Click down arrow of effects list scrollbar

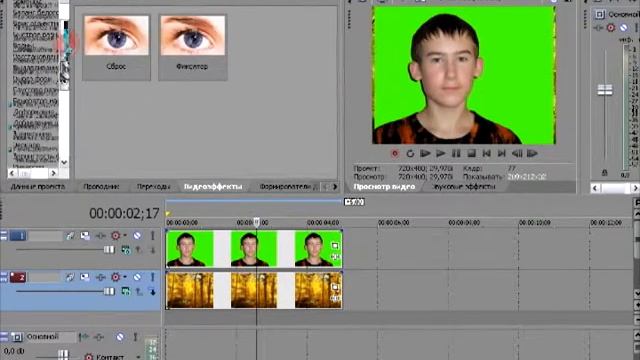point(64,162)
